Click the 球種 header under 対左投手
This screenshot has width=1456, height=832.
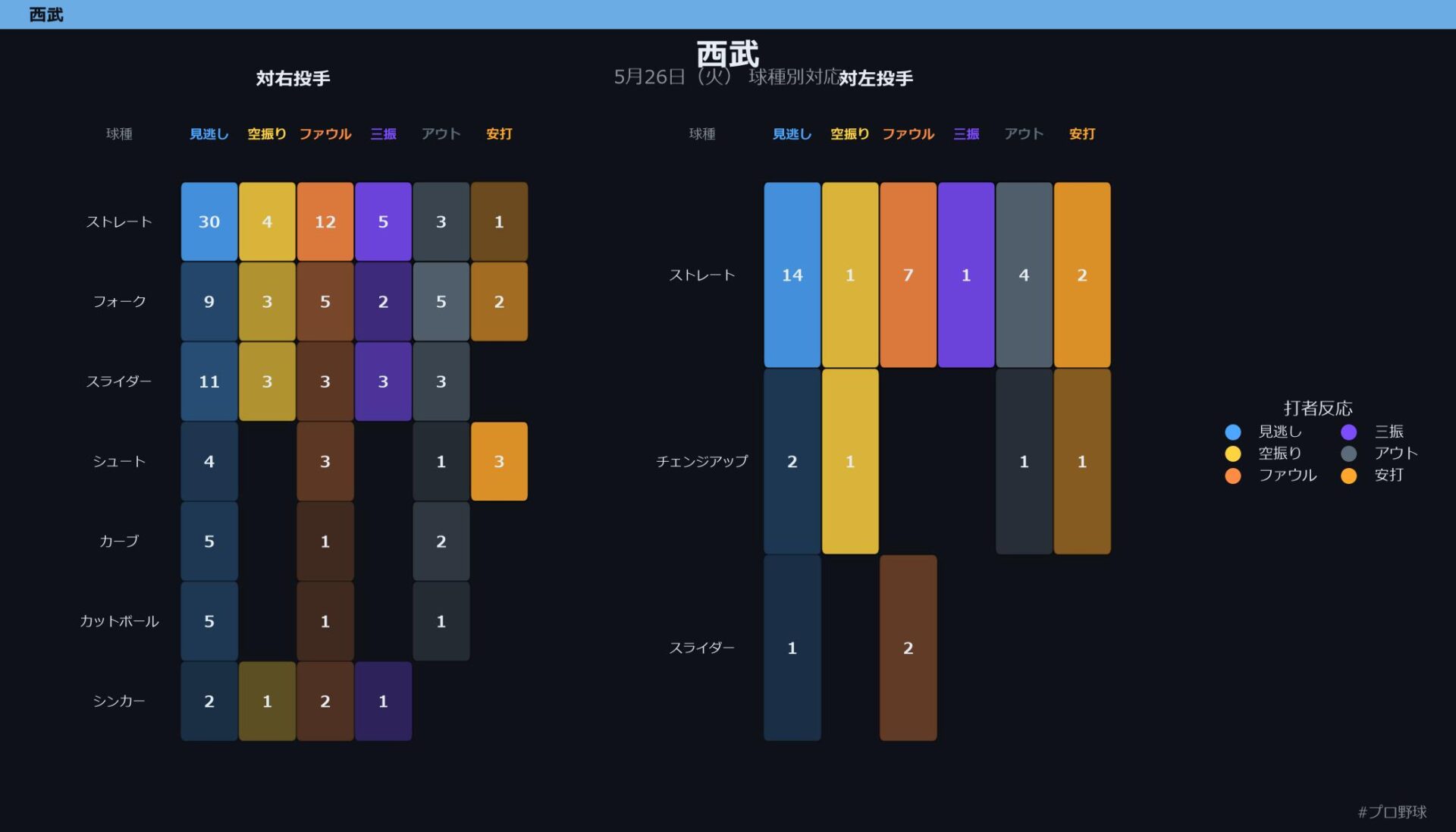(702, 134)
